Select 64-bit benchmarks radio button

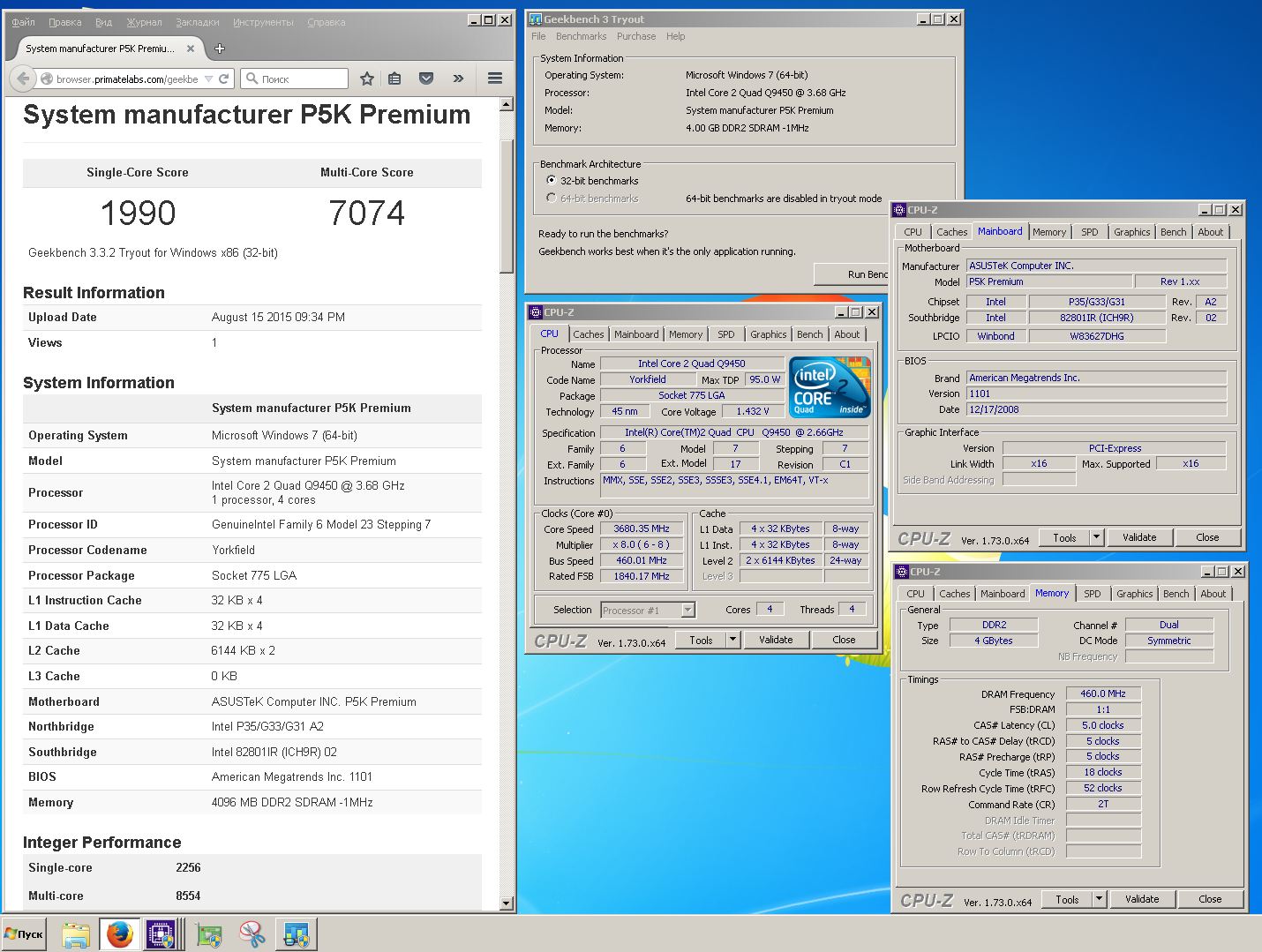point(551,198)
